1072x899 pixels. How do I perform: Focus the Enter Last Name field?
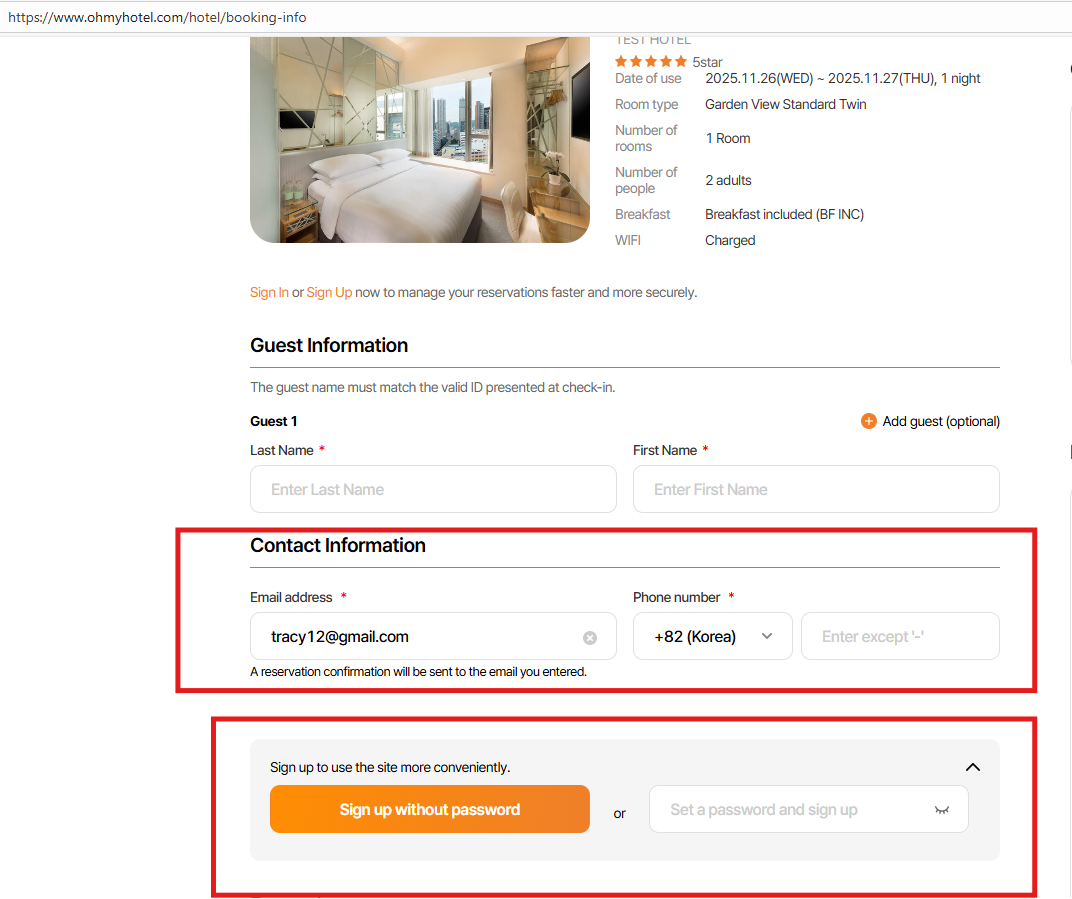click(x=433, y=490)
